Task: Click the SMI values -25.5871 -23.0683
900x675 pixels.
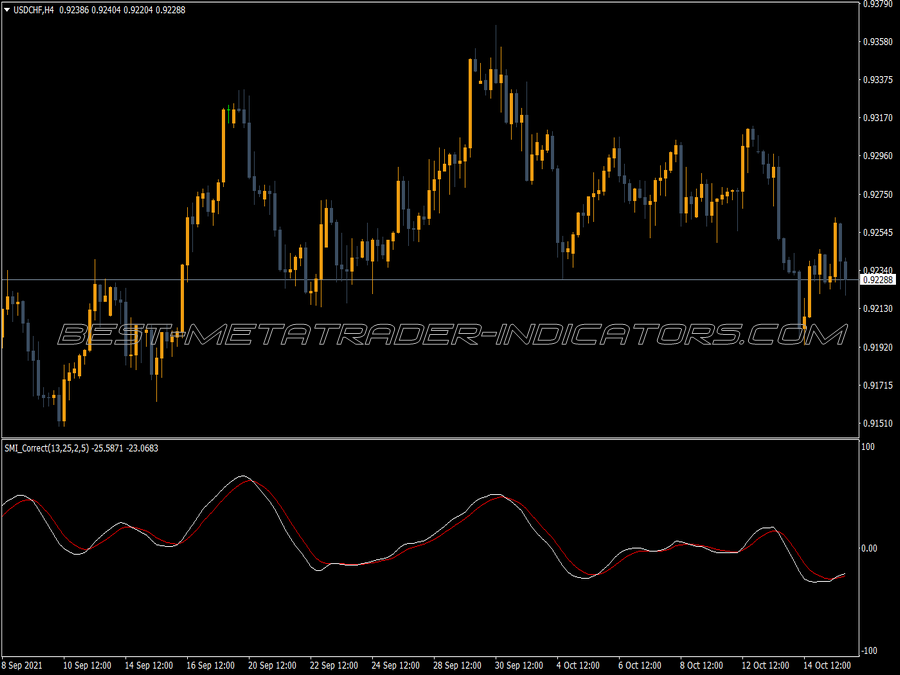Action: 125,448
